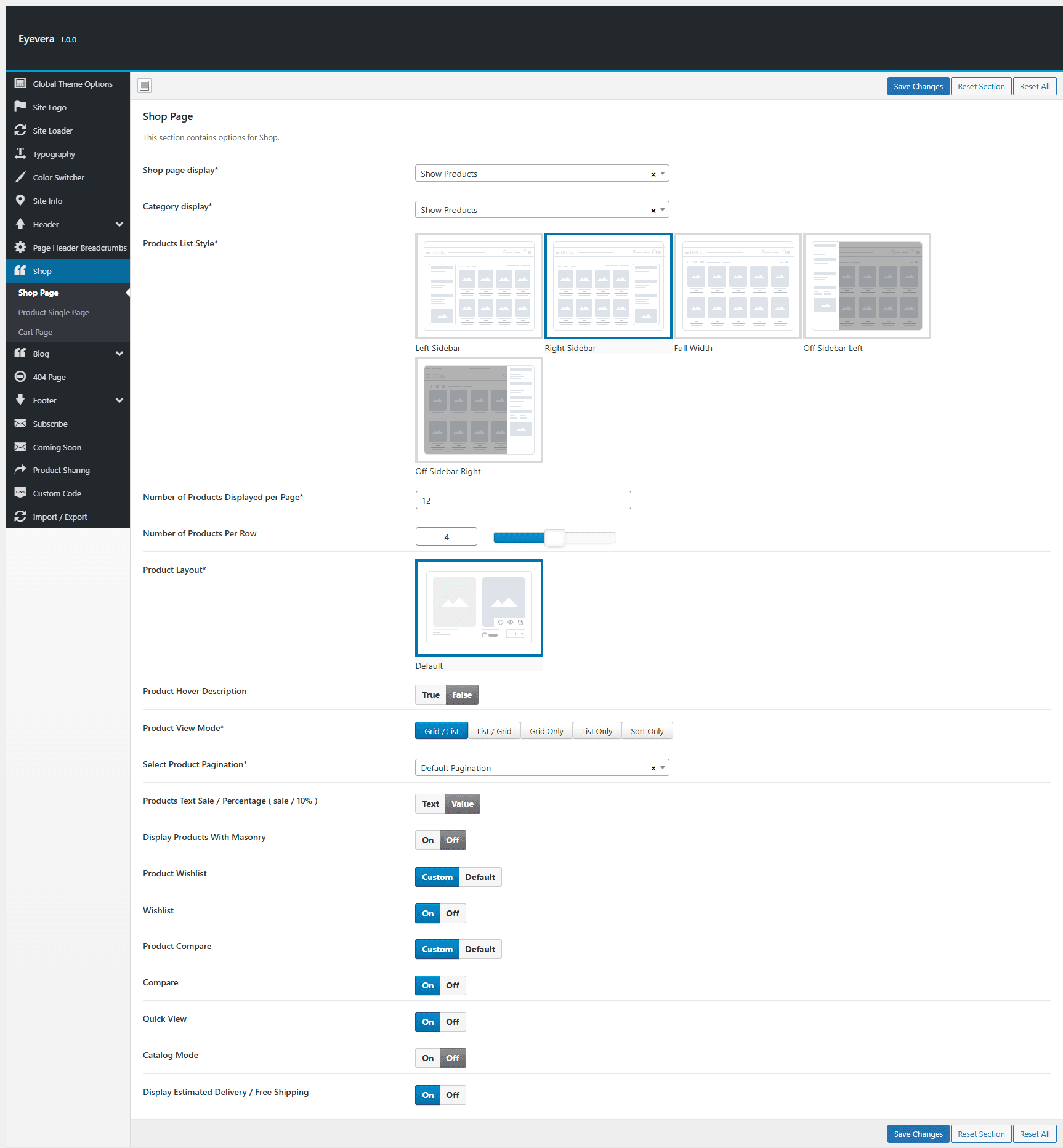
Task: Select the List Only view mode
Action: tap(597, 731)
